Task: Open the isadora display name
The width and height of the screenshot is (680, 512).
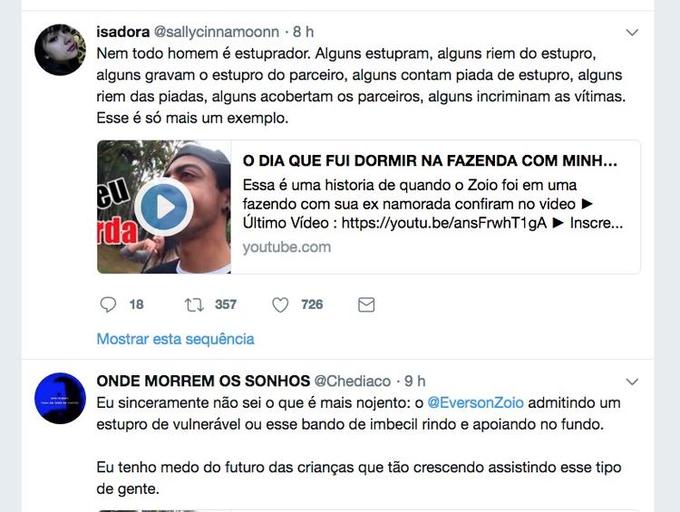Action: (123, 32)
